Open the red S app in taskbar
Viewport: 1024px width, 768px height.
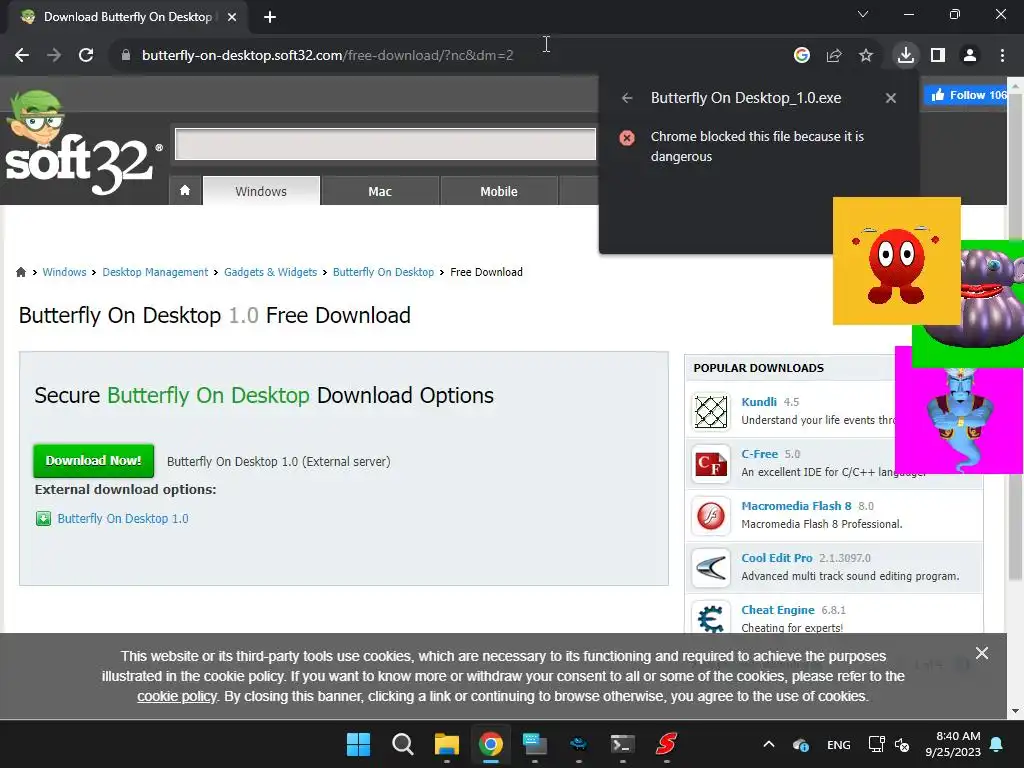click(666, 744)
